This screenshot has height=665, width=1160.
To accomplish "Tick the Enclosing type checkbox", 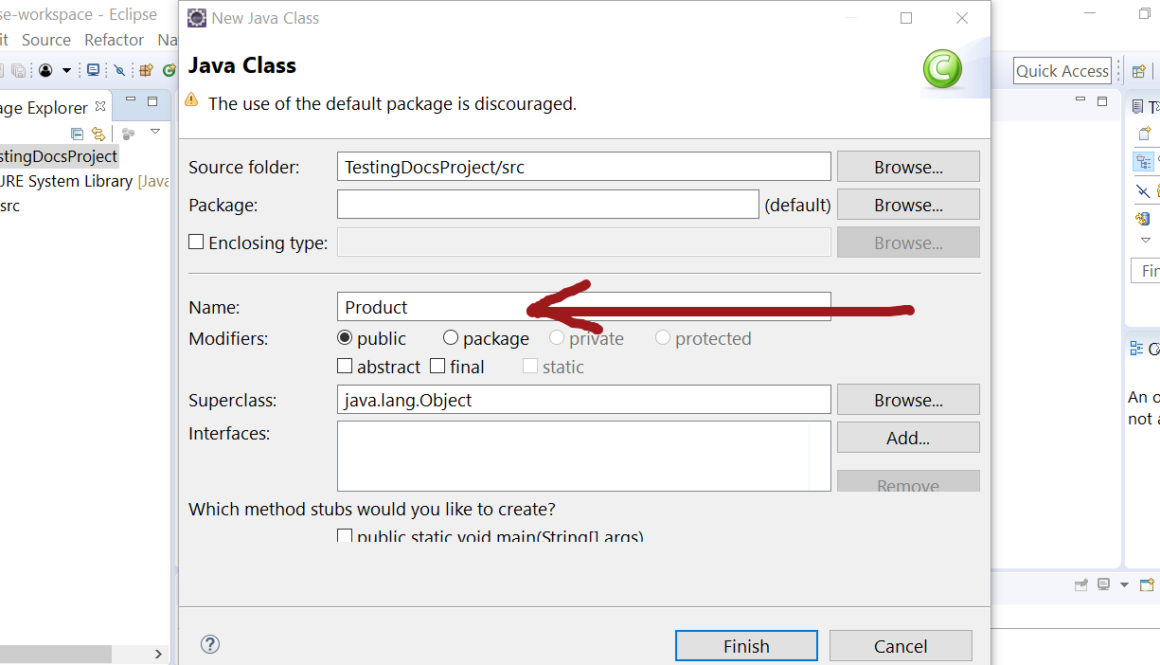I will tap(197, 242).
